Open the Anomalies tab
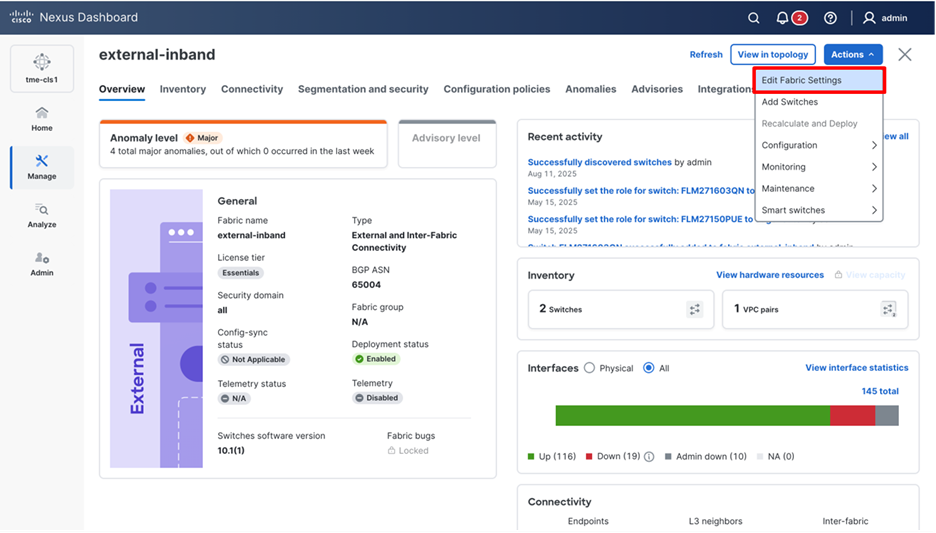Screen dimensions: 936x533 pos(590,89)
